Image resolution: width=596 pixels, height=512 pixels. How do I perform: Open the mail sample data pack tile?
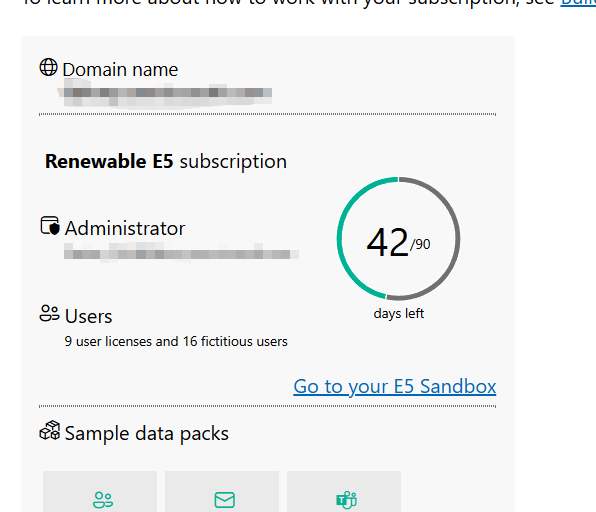pos(222,491)
